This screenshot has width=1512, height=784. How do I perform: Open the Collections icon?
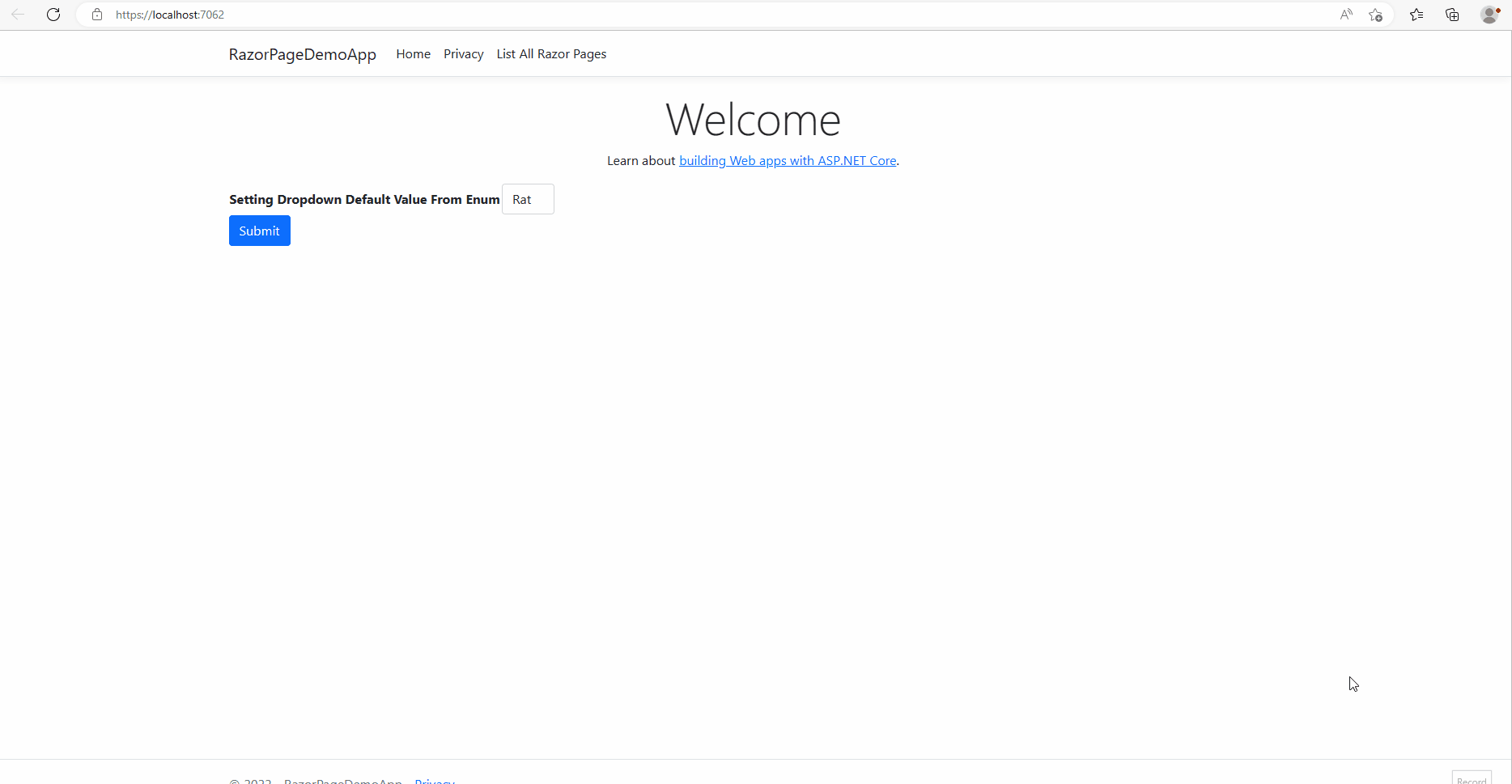click(x=1452, y=15)
